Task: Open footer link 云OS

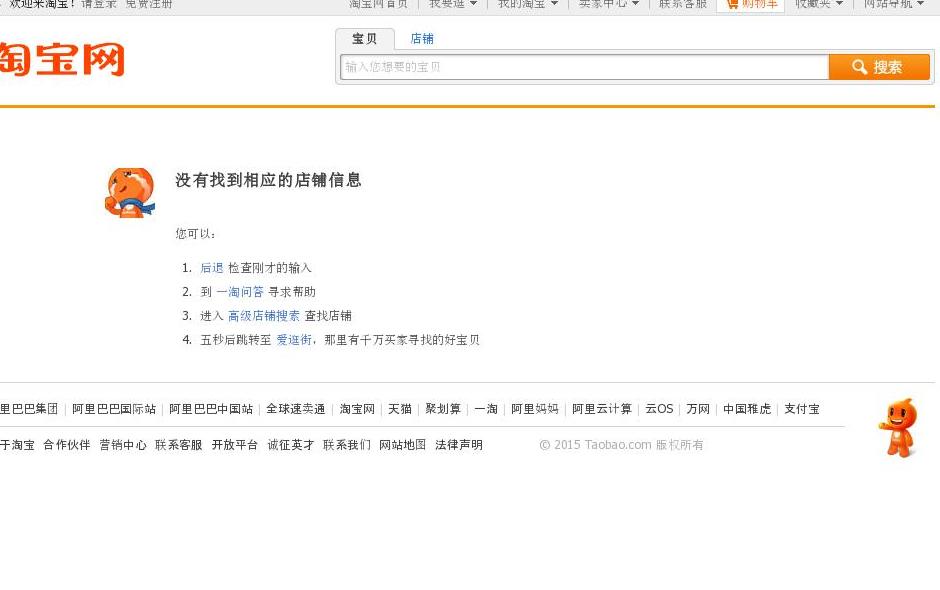Action: click(x=659, y=409)
